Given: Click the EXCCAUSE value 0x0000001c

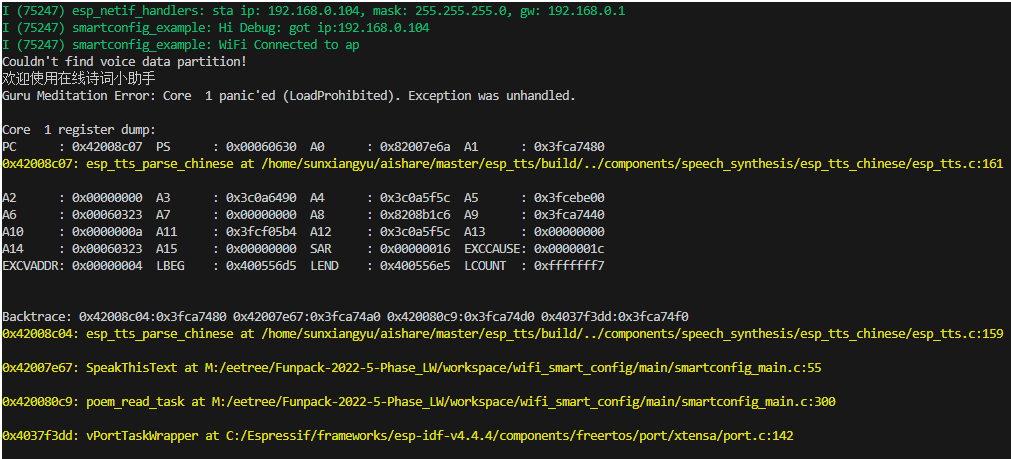Looking at the screenshot, I should [x=569, y=248].
